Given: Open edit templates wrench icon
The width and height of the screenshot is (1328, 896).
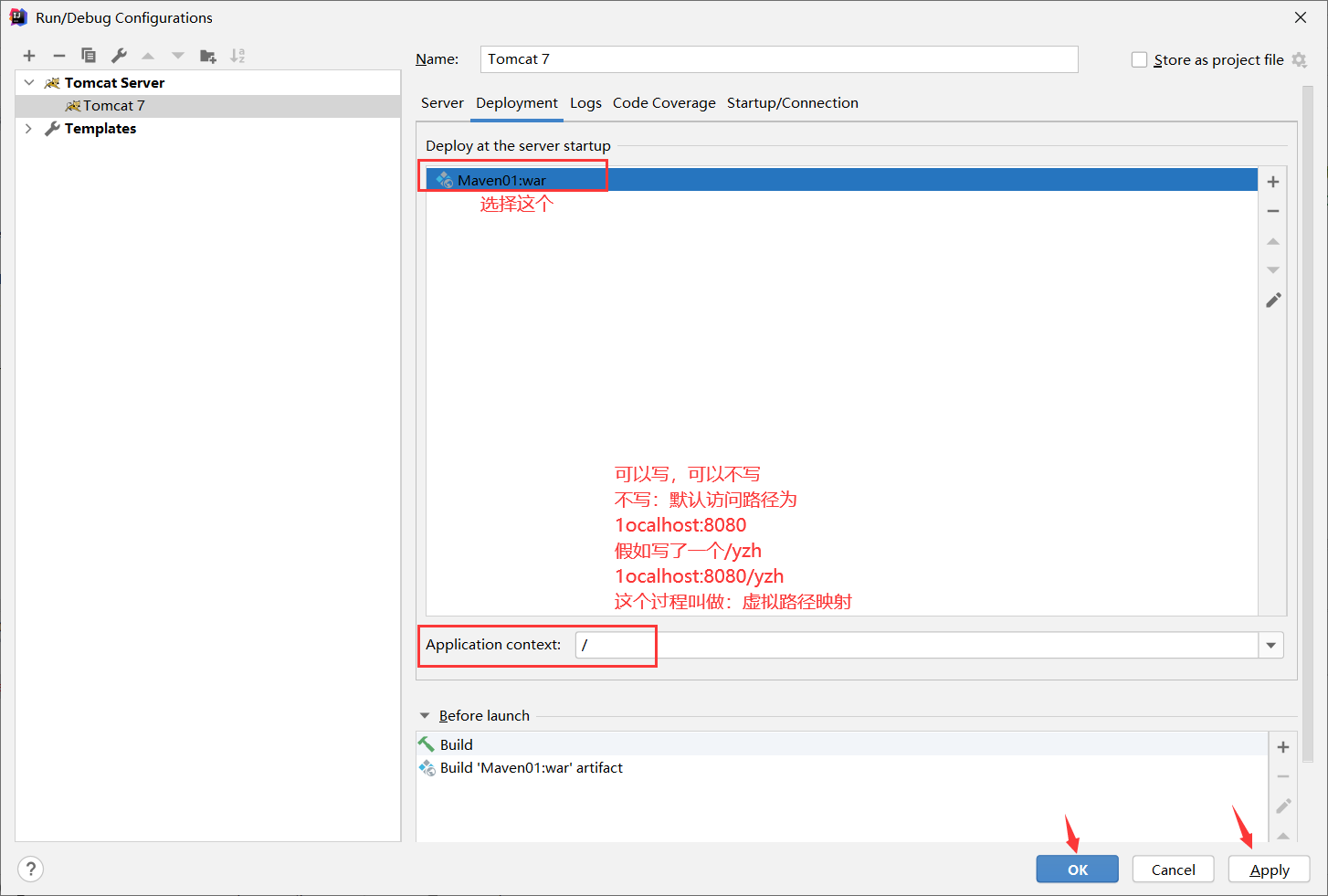Looking at the screenshot, I should click(119, 56).
